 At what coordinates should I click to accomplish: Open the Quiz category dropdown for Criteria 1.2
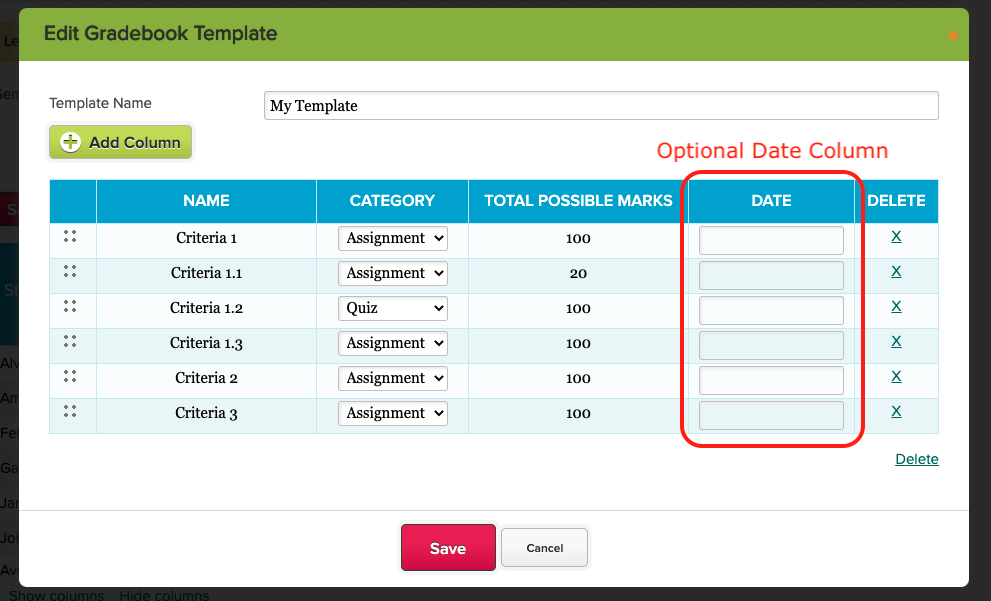tap(393, 308)
